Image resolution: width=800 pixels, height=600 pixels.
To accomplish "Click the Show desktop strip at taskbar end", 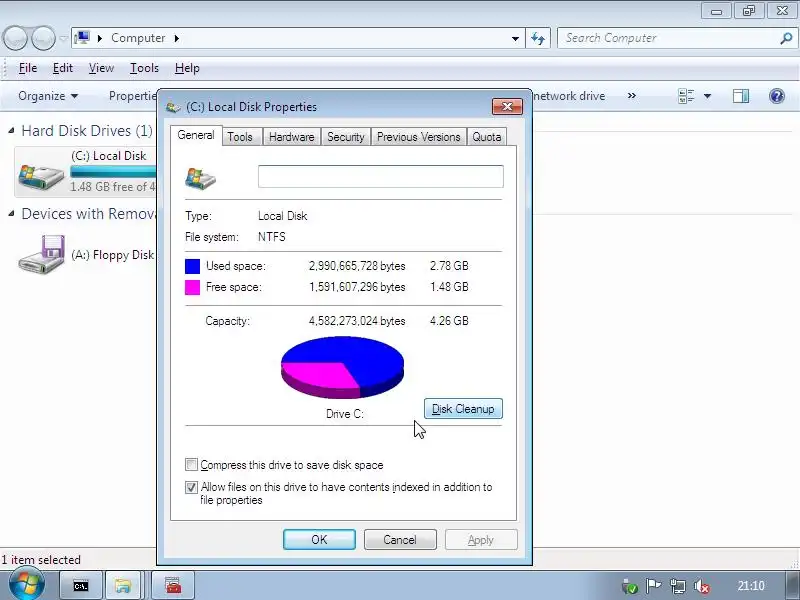I will pos(792,586).
